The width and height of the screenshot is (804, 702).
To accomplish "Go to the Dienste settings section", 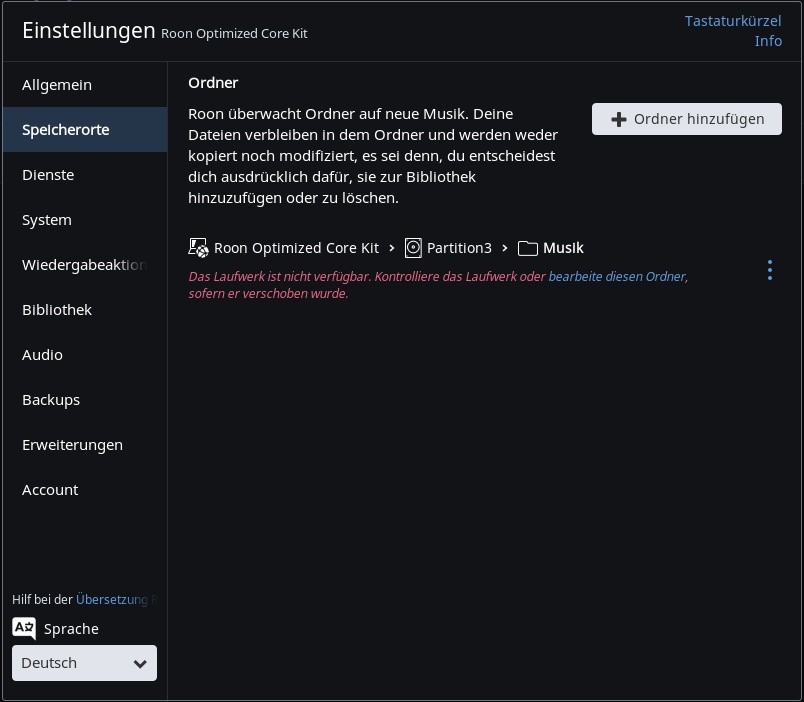I will [x=48, y=175].
